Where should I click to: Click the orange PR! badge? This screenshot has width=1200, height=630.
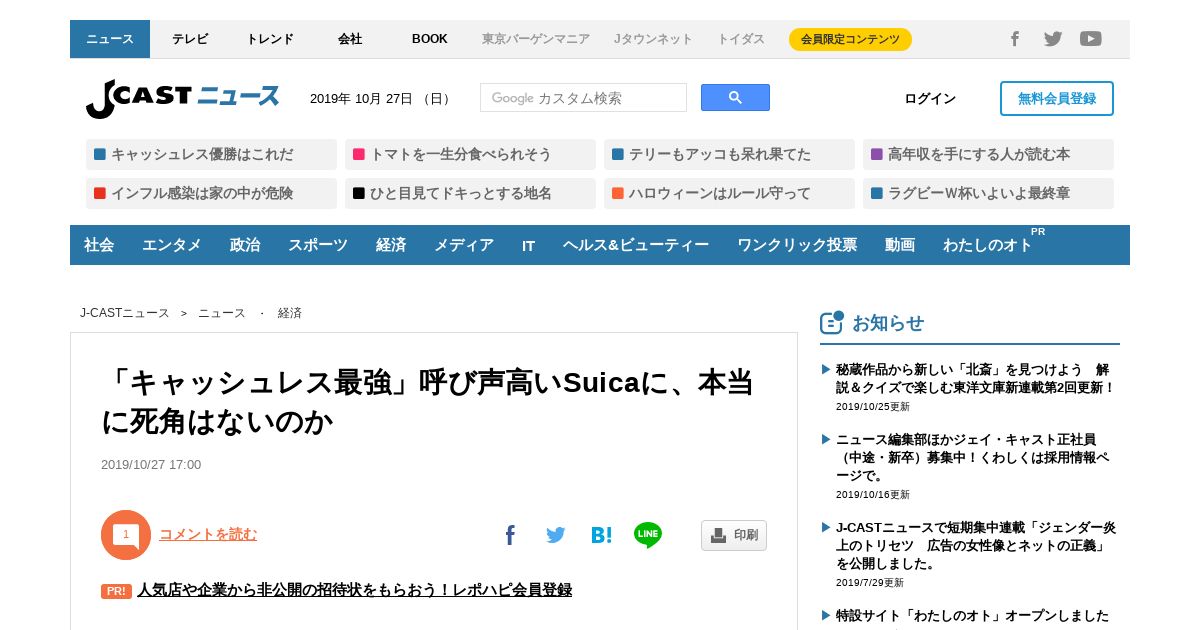tap(116, 591)
